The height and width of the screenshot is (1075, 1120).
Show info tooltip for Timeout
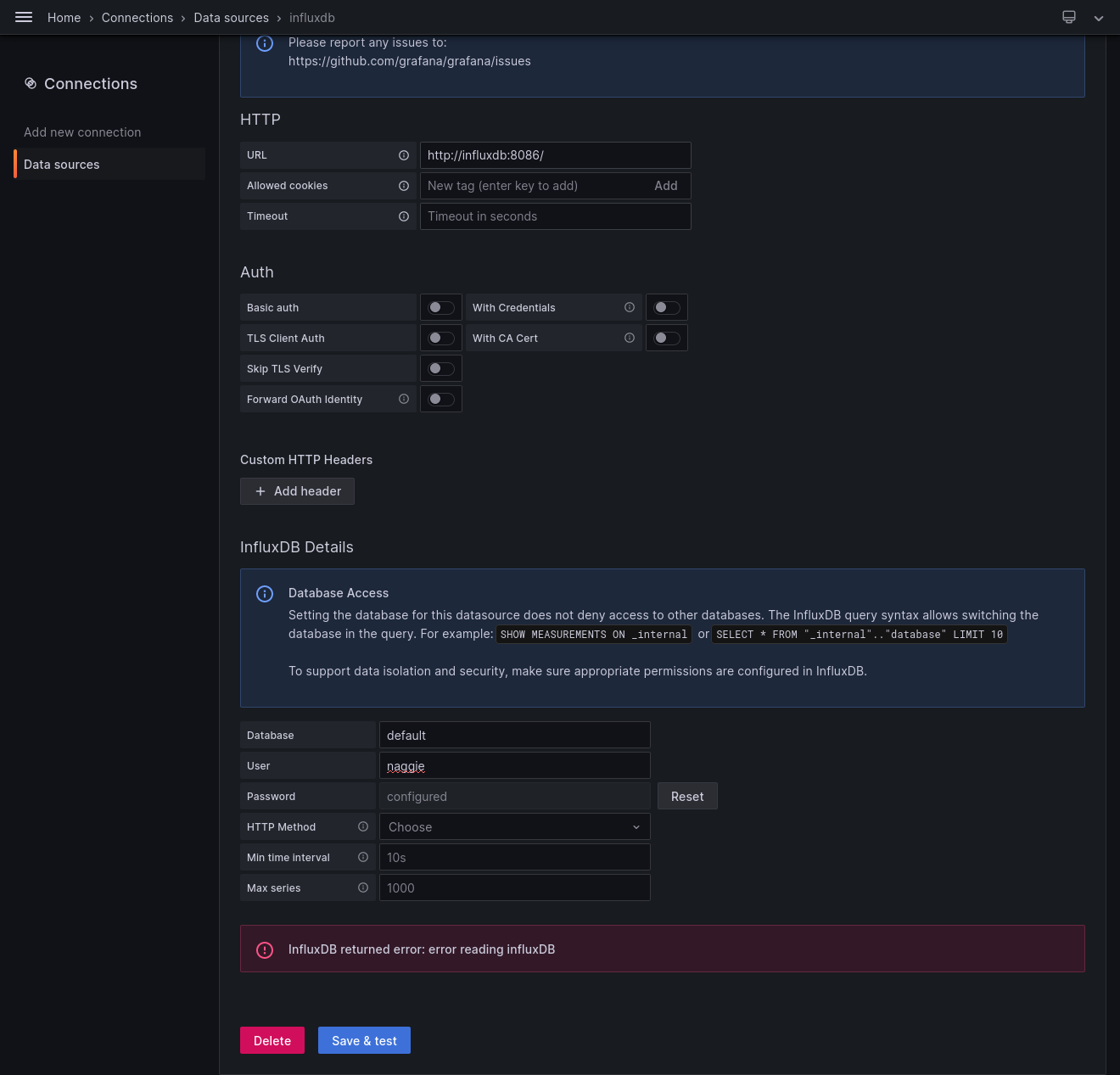404,216
